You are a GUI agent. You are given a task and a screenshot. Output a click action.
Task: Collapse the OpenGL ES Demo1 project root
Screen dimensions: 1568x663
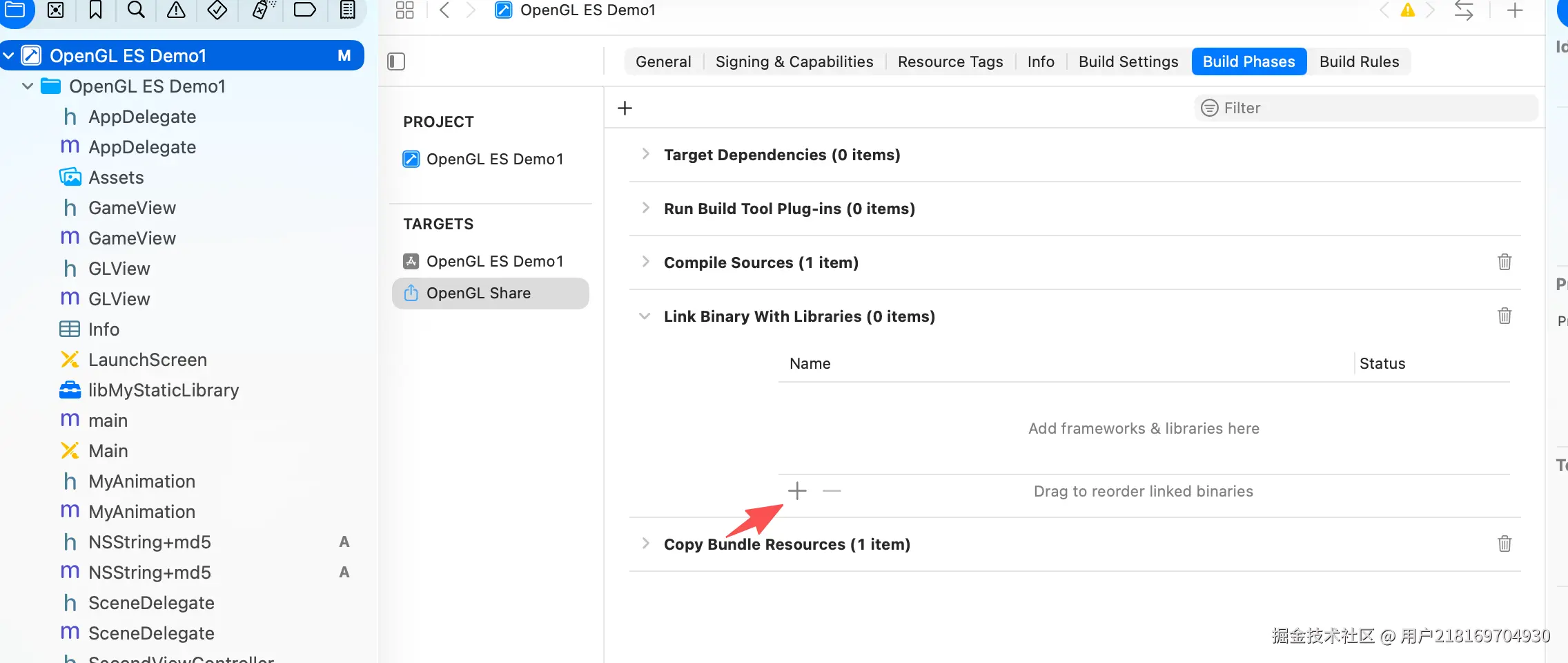(x=9, y=55)
